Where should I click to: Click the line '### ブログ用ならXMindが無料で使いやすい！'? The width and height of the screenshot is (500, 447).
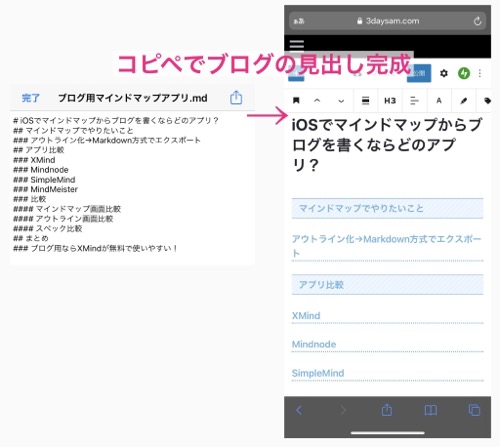click(x=95, y=248)
